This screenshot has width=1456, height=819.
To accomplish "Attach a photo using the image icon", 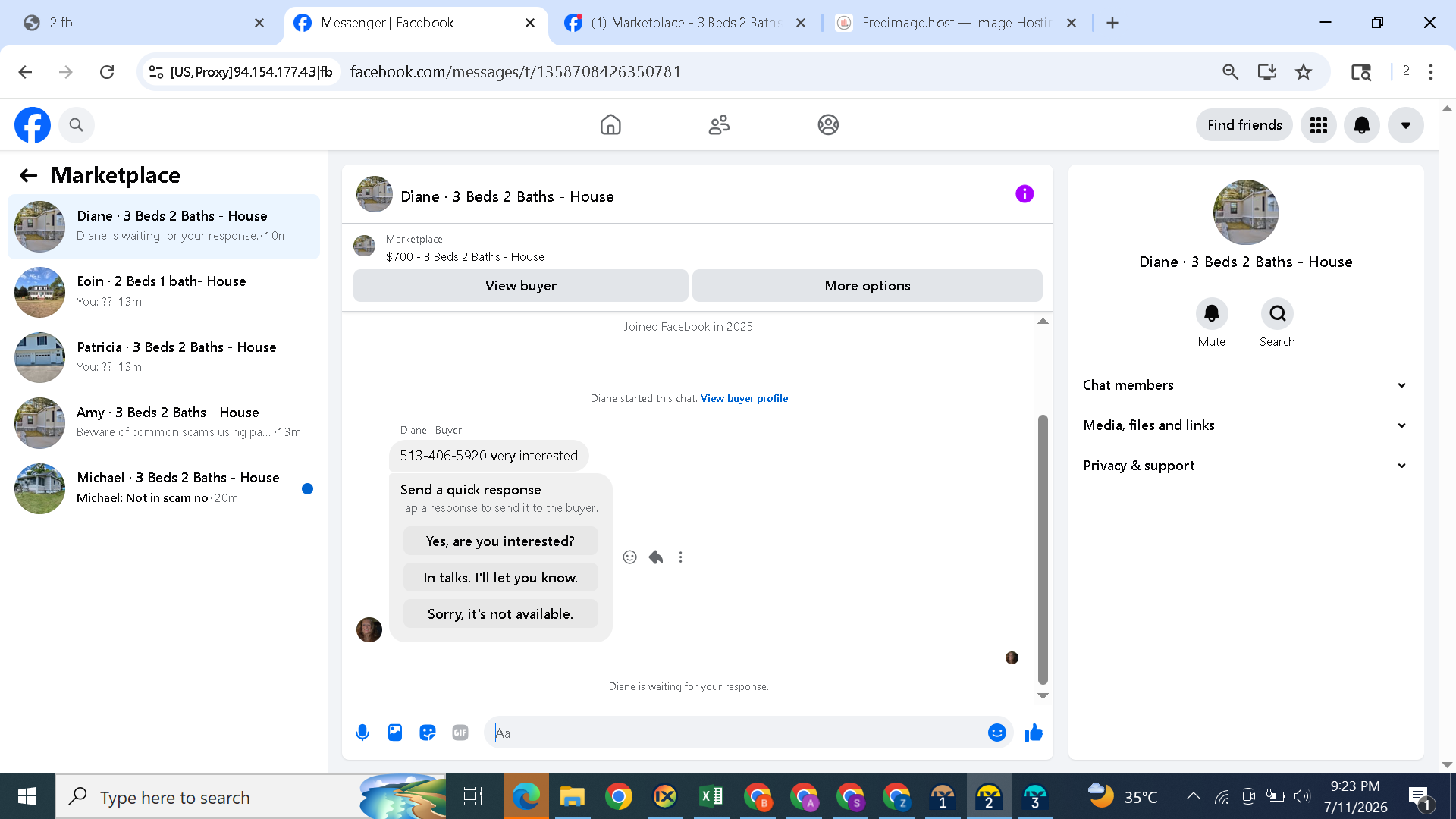I will [x=395, y=733].
